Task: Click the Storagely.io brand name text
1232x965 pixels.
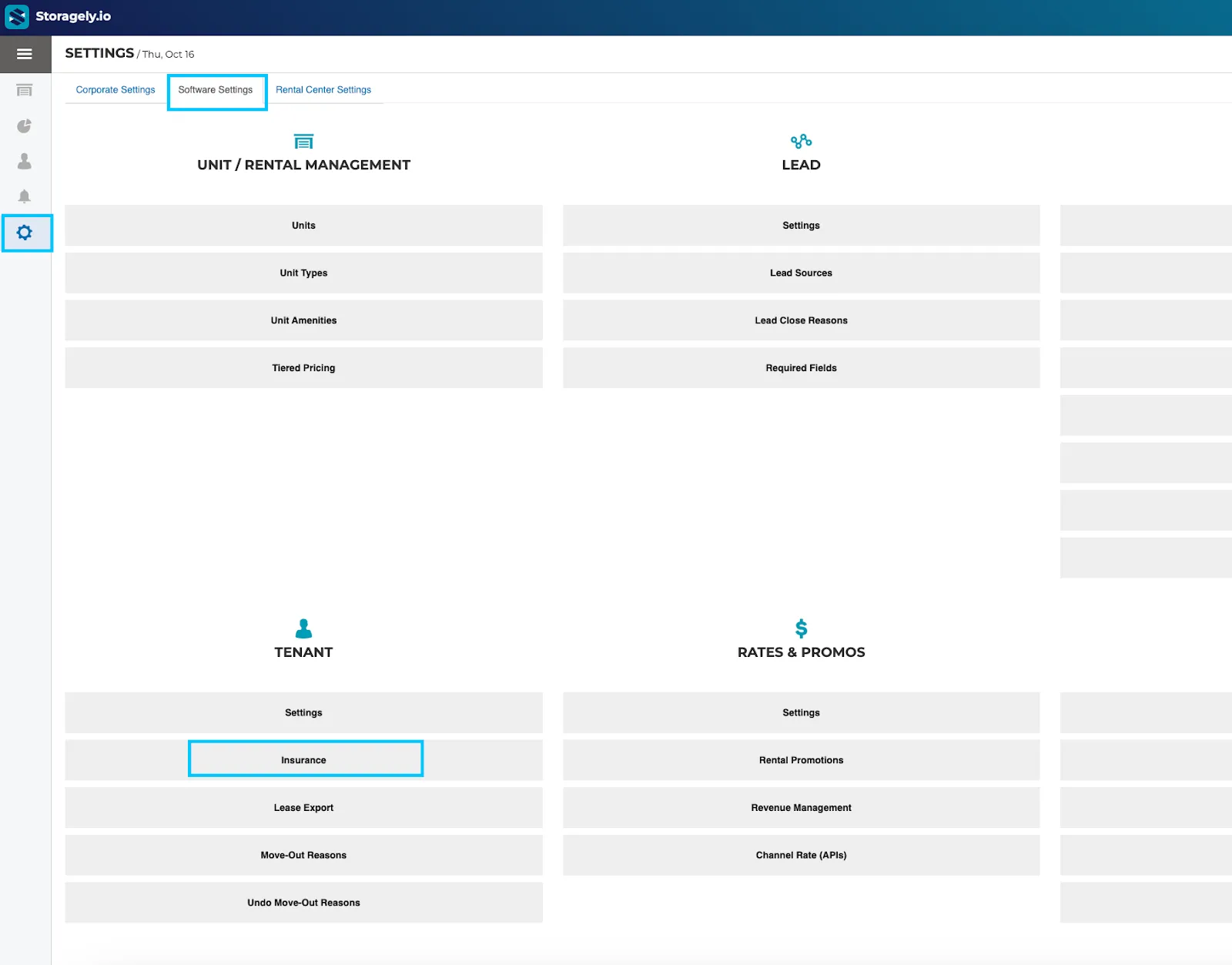Action: pos(73,16)
